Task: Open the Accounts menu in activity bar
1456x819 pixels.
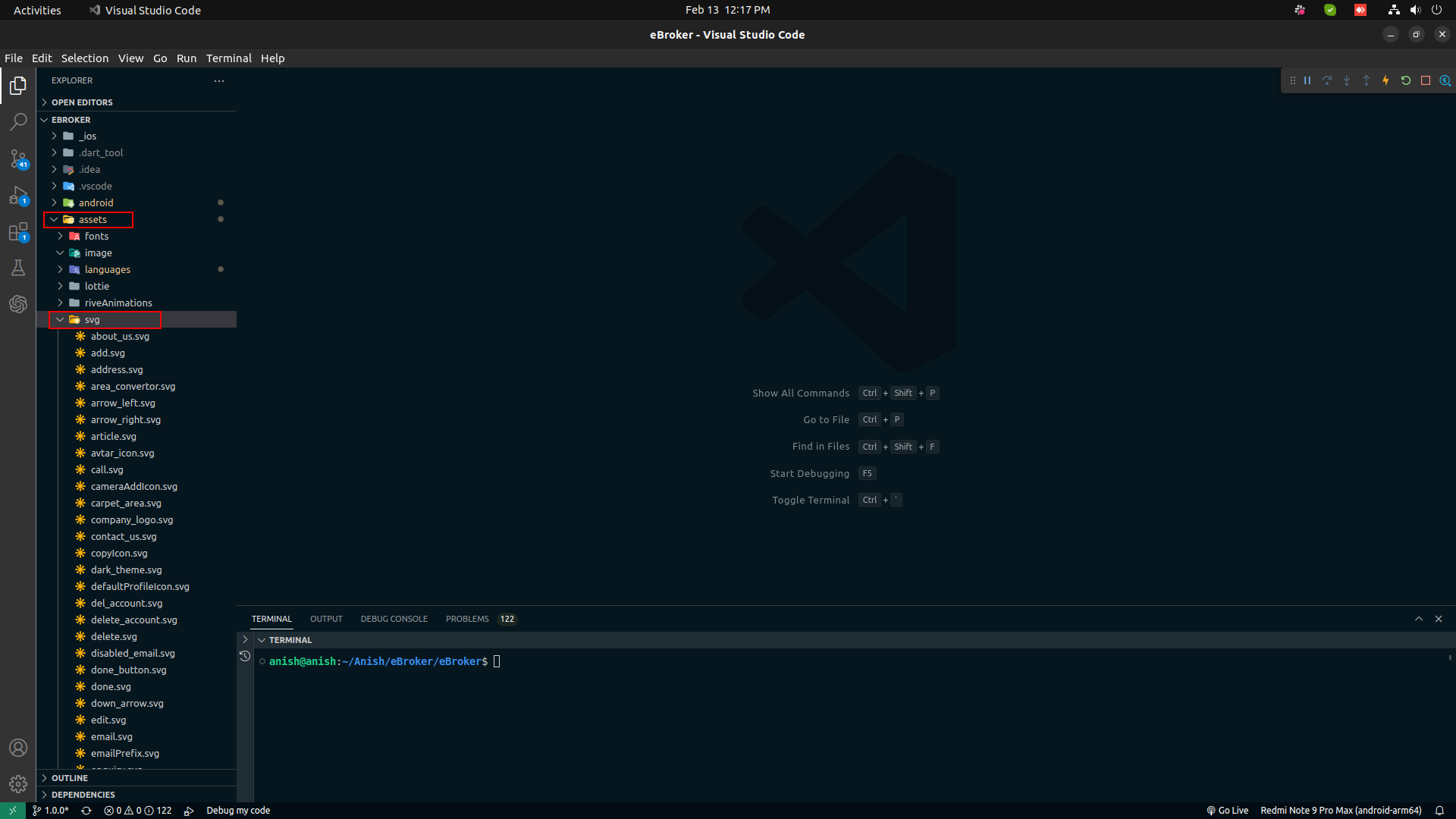Action: click(x=18, y=748)
